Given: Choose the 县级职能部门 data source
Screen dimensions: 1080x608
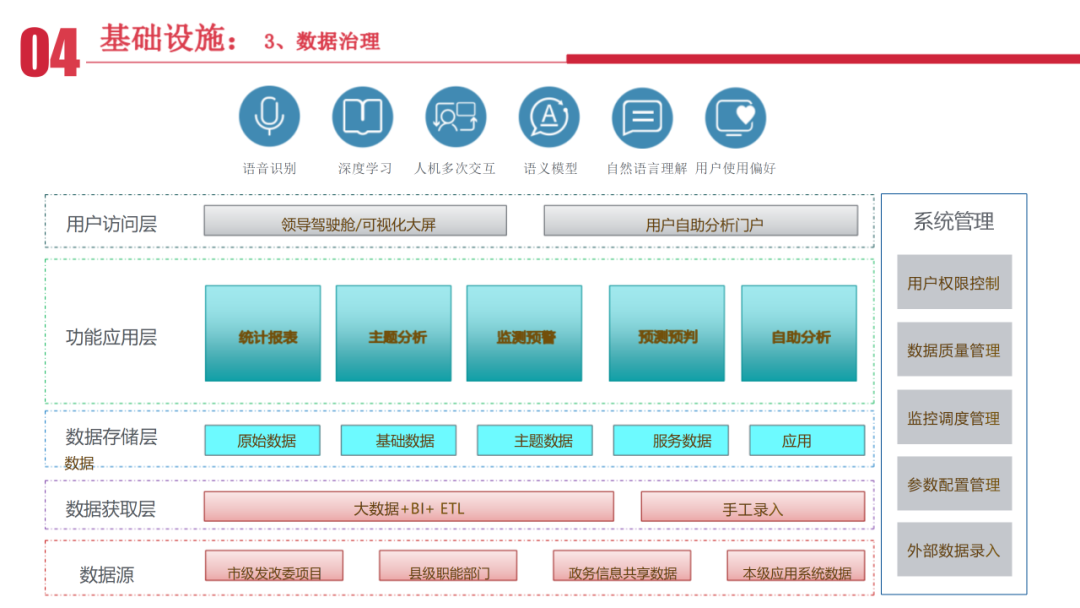Looking at the screenshot, I should pos(448,566).
